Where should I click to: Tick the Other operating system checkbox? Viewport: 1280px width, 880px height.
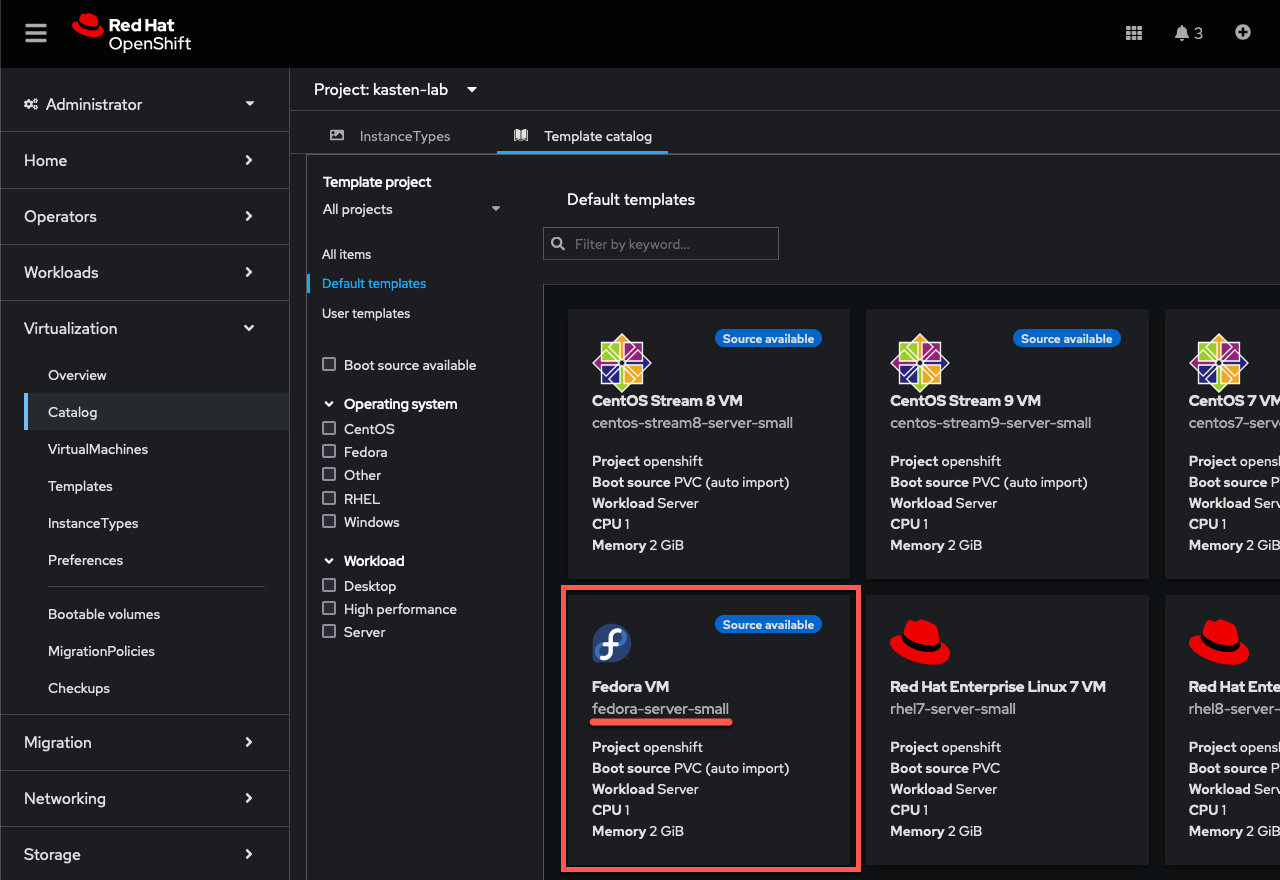(329, 475)
